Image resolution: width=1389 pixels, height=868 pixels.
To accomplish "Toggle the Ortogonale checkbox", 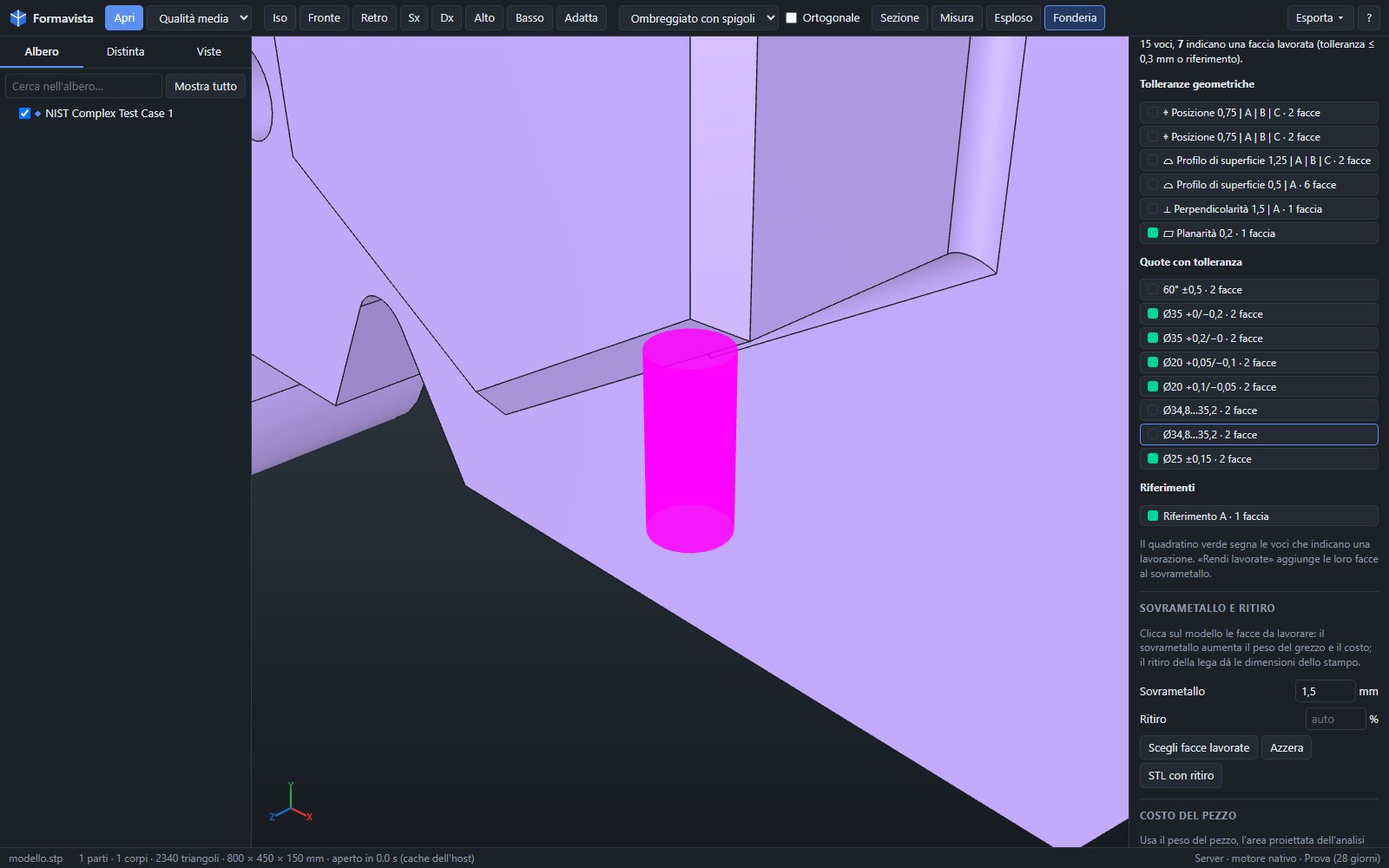I will (x=791, y=18).
